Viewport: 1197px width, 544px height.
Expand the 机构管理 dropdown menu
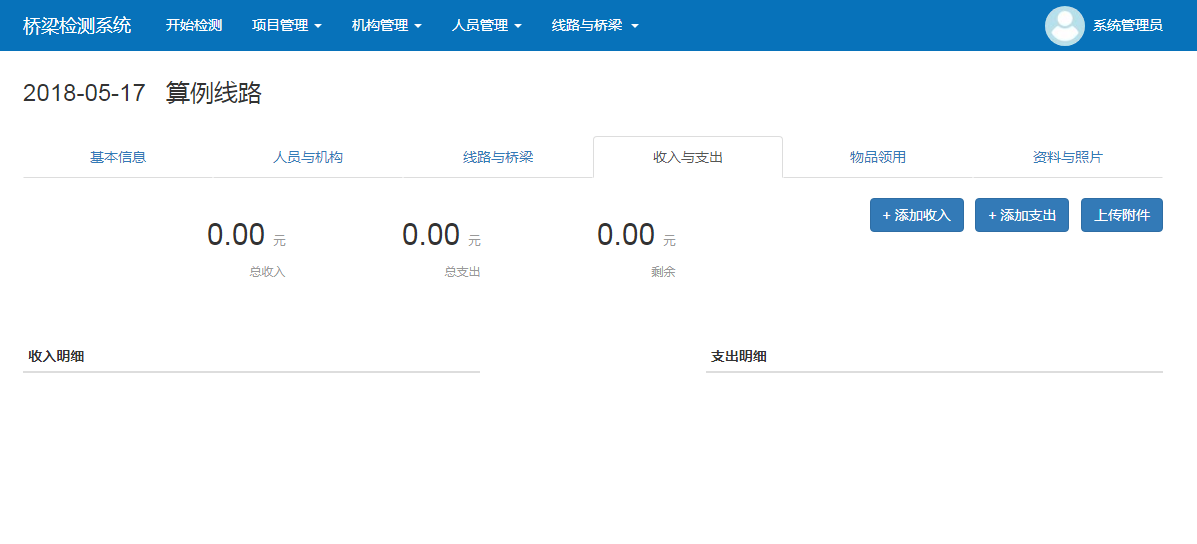click(386, 26)
